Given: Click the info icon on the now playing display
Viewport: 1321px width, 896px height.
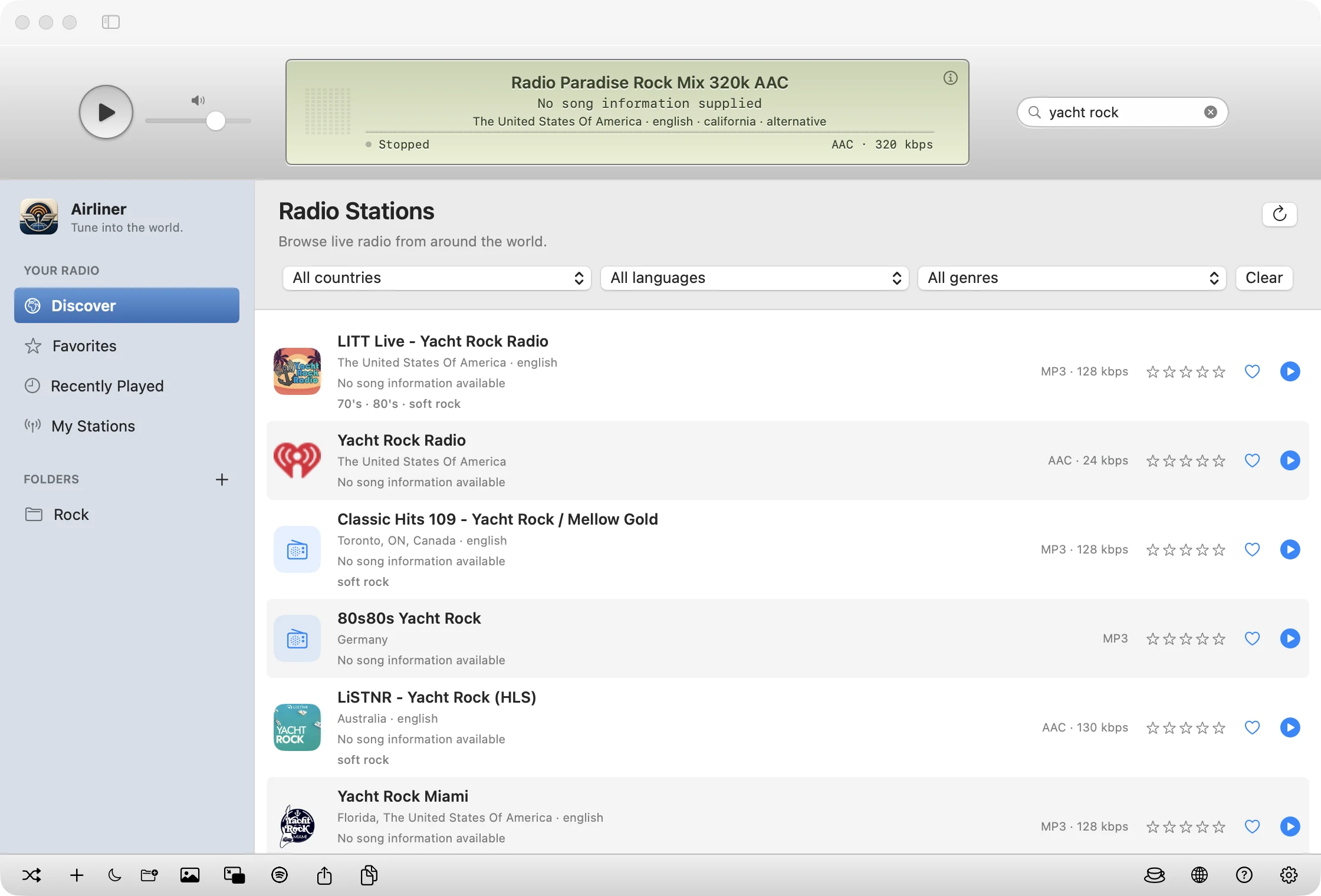Looking at the screenshot, I should (x=951, y=78).
